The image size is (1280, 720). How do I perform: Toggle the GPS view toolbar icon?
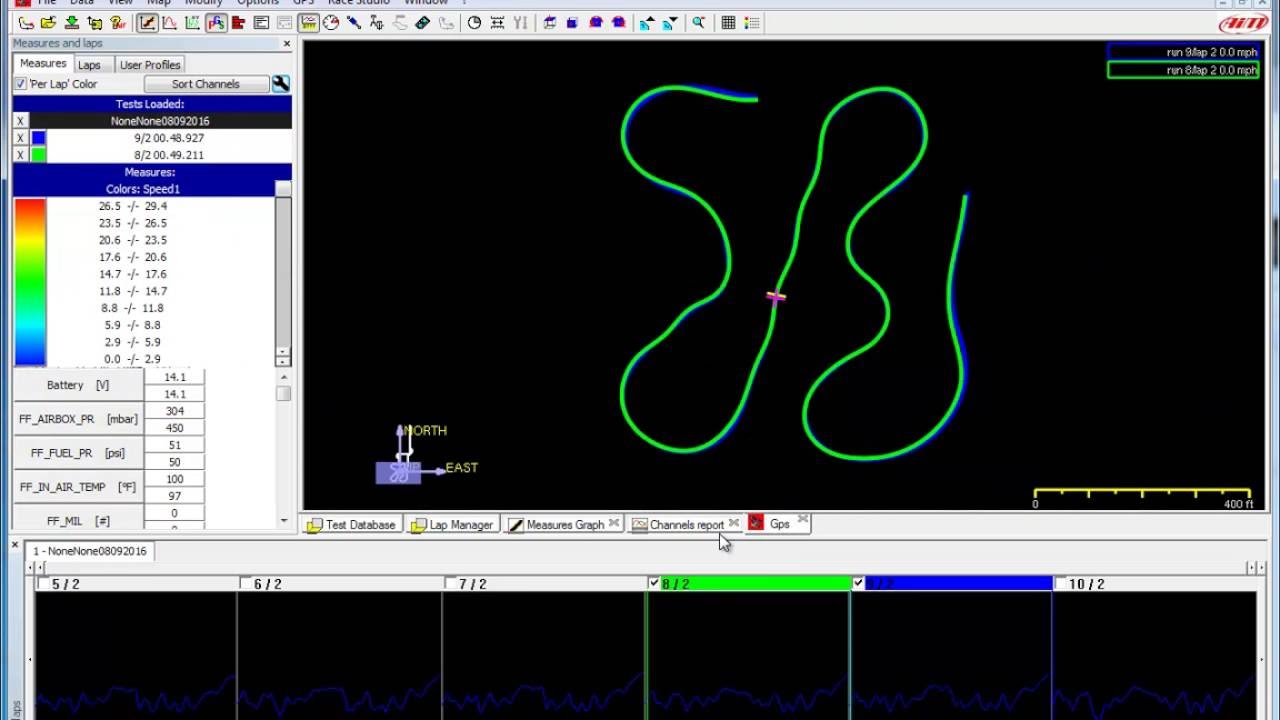(x=215, y=22)
